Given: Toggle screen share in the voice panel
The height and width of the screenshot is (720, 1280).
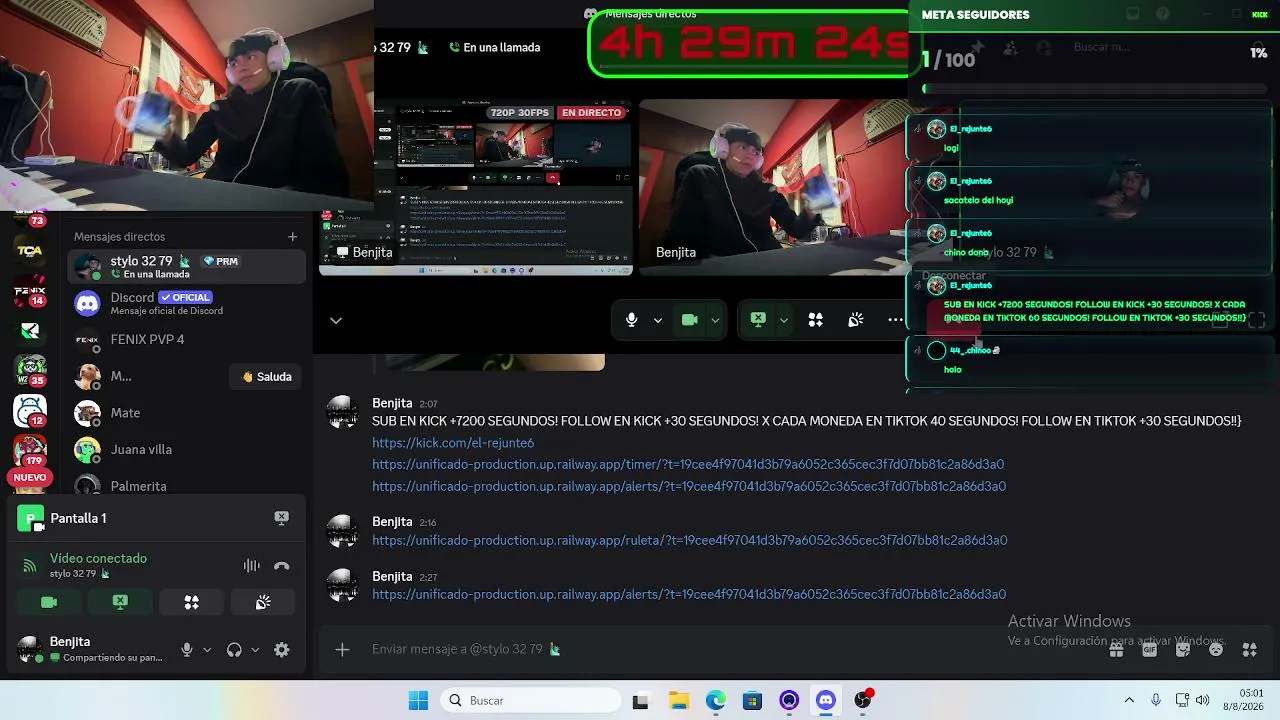Looking at the screenshot, I should coord(120,602).
